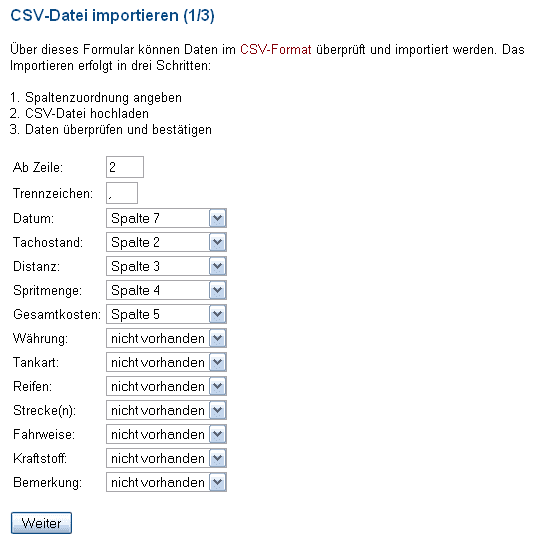Click the arrow icon of Bemerkung select

[x=217, y=483]
